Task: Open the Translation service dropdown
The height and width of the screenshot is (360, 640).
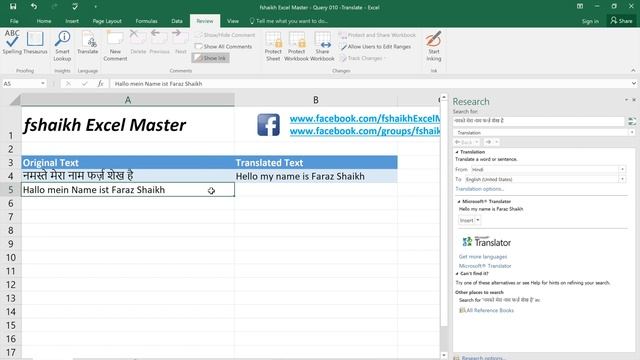Action: (x=632, y=133)
